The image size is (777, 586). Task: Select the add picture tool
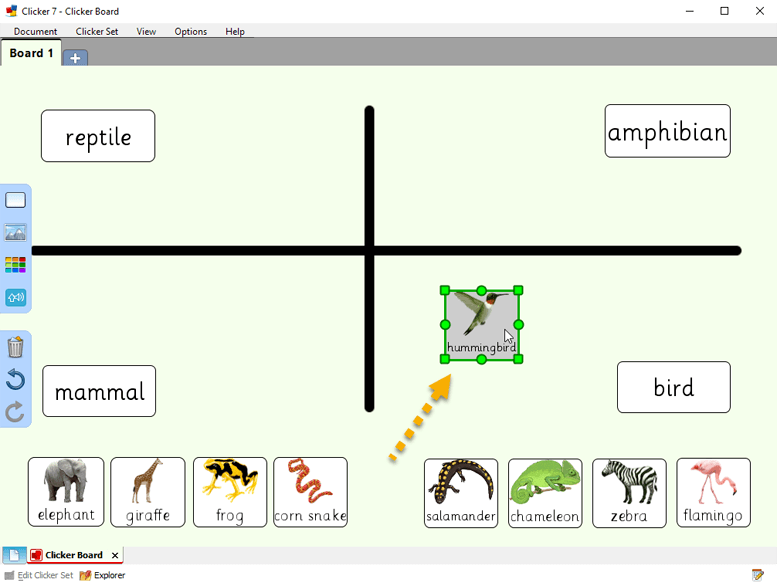(15, 233)
